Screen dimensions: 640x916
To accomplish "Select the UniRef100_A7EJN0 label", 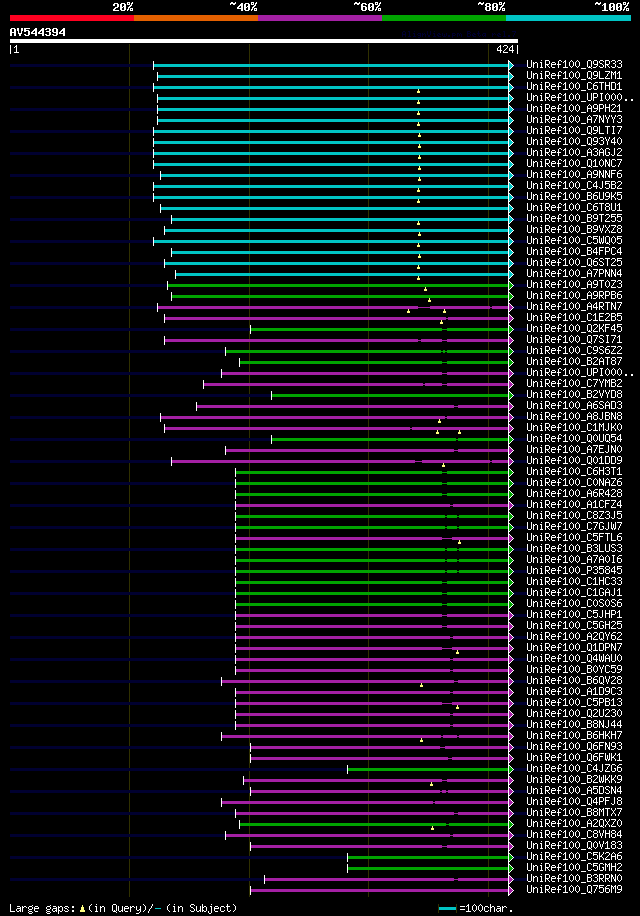I will 574,450.
